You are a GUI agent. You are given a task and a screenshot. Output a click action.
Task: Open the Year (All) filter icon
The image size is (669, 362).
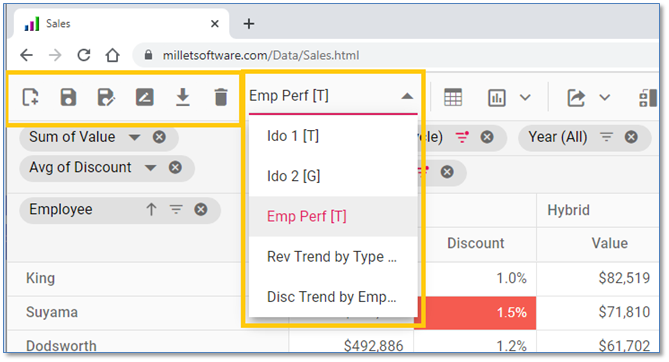[606, 137]
